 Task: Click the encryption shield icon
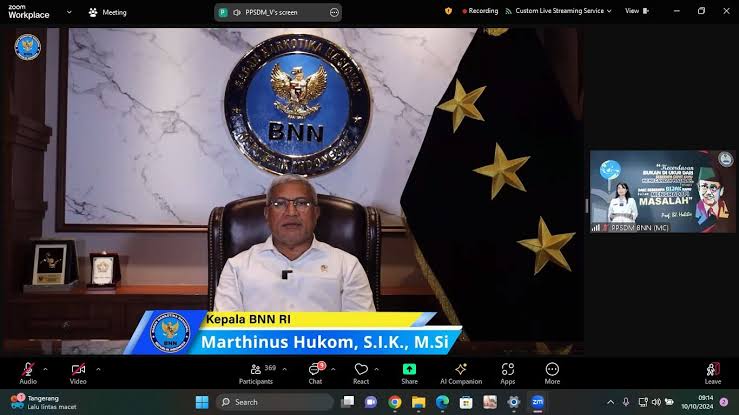[x=448, y=11]
